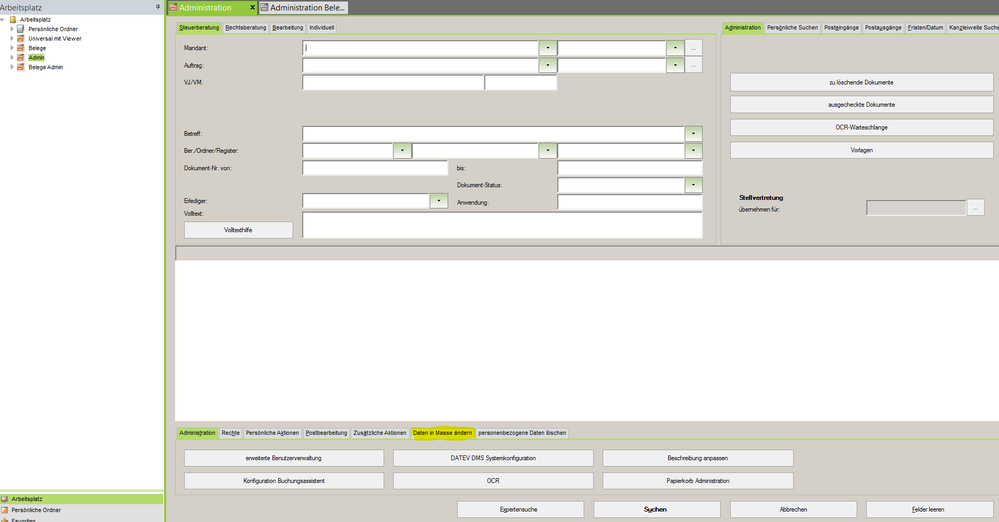
Task: Open the Persönliche Suchen tab
Action: click(x=793, y=27)
